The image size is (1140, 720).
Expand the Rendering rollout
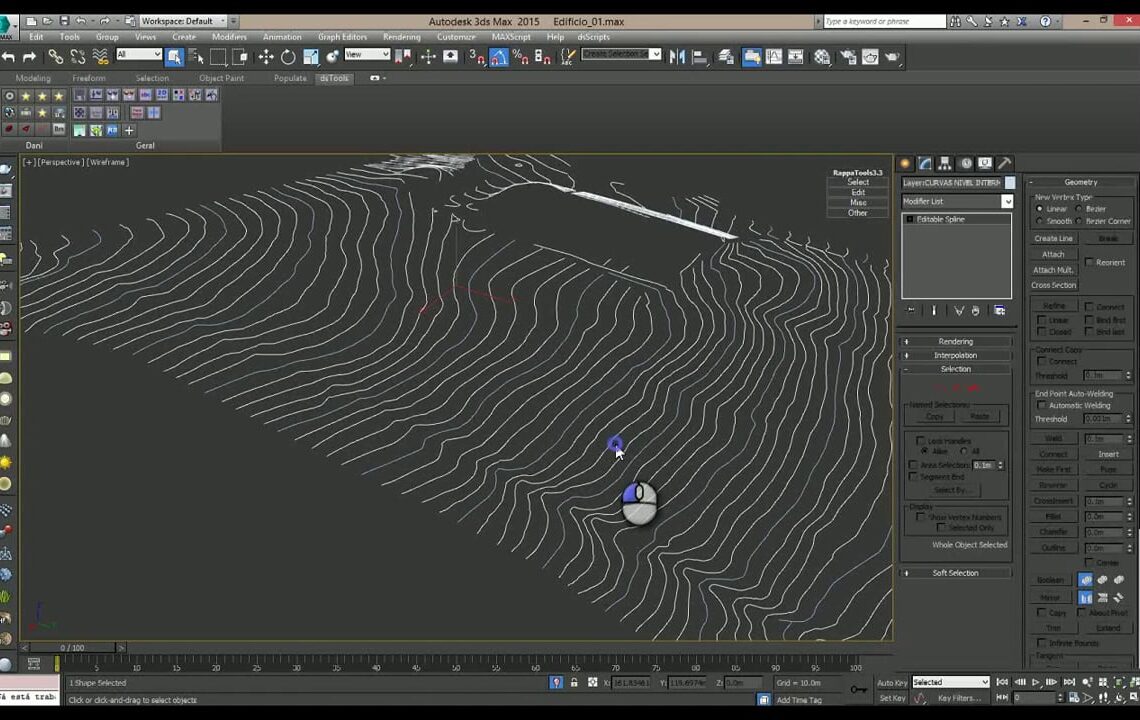click(x=955, y=341)
